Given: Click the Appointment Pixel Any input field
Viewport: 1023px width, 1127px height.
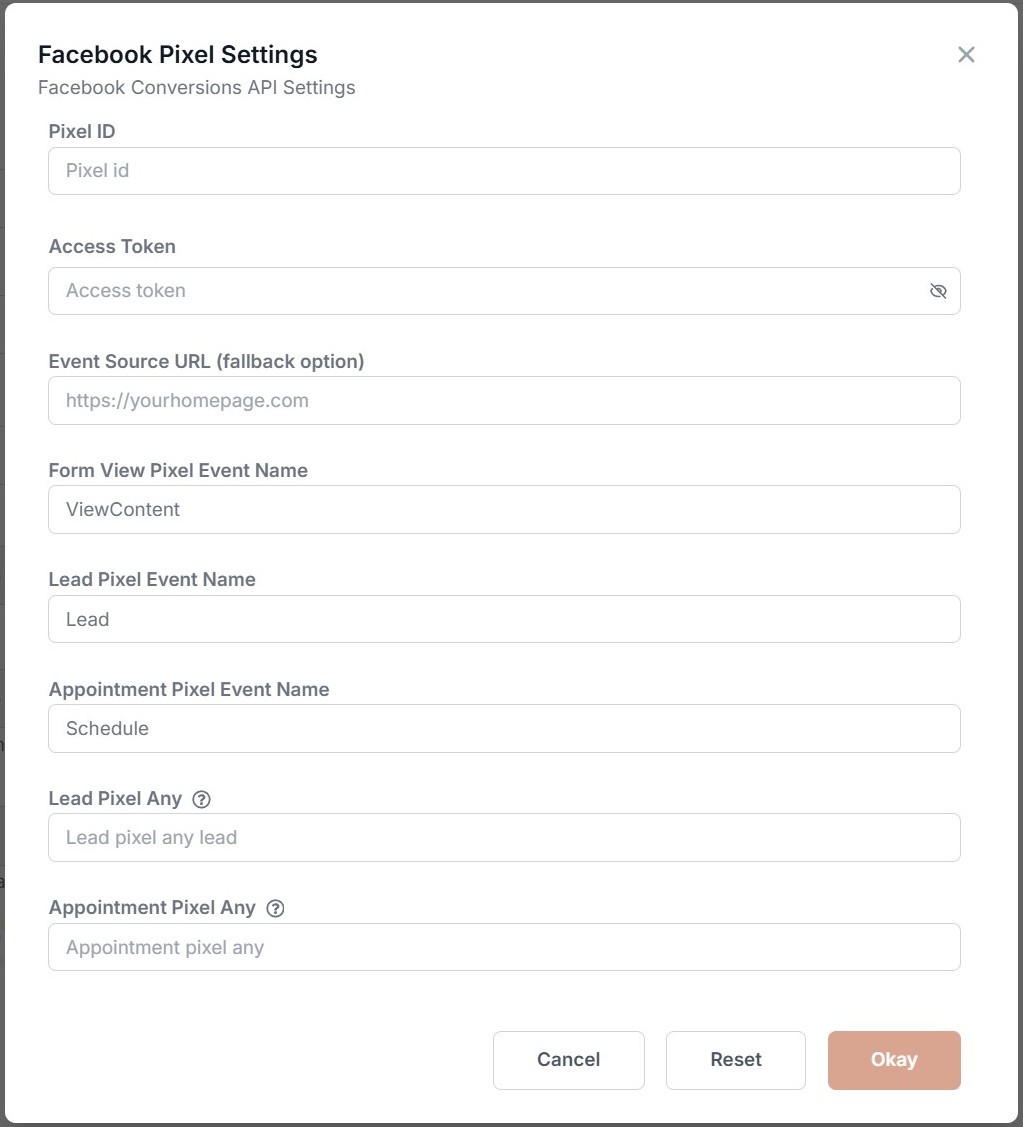Looking at the screenshot, I should point(504,947).
